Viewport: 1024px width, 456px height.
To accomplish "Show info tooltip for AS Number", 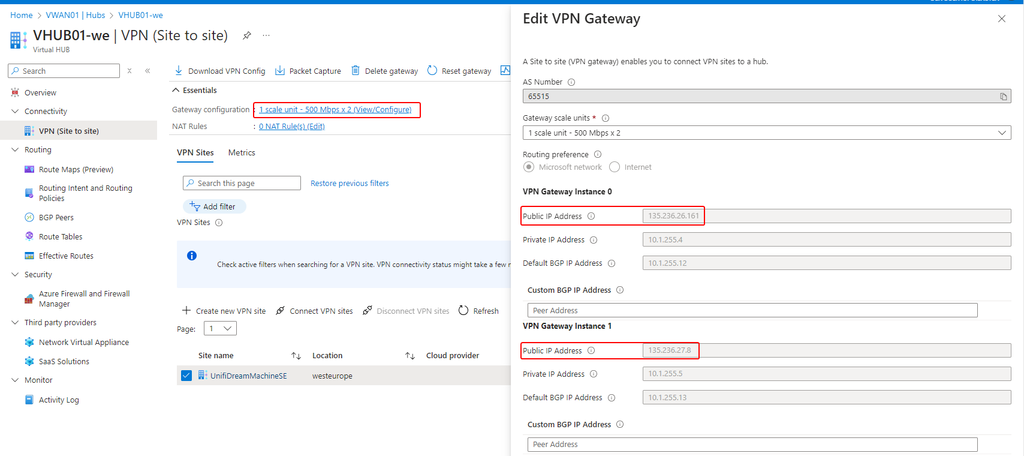I will coord(571,82).
